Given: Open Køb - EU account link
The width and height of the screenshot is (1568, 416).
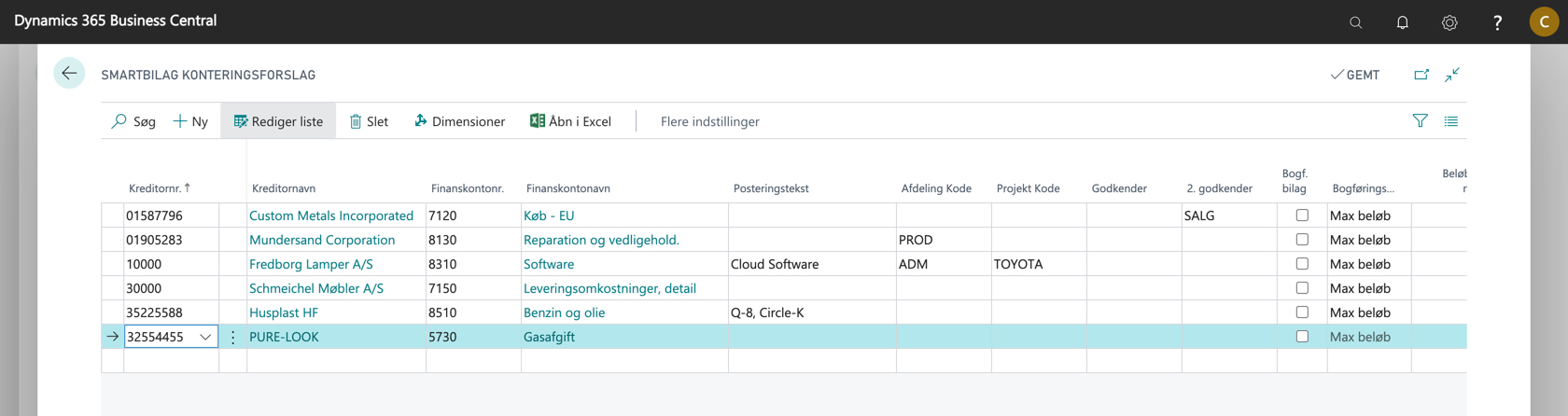Looking at the screenshot, I should pos(549,215).
